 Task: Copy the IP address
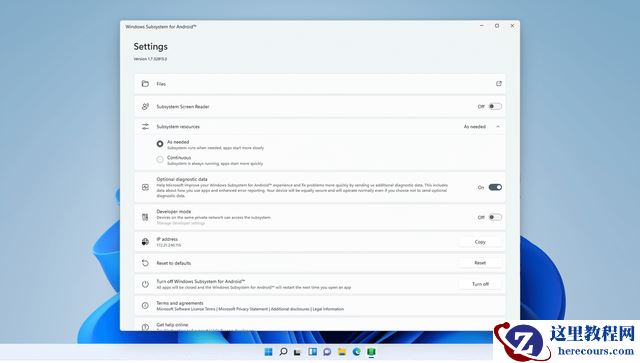point(480,242)
